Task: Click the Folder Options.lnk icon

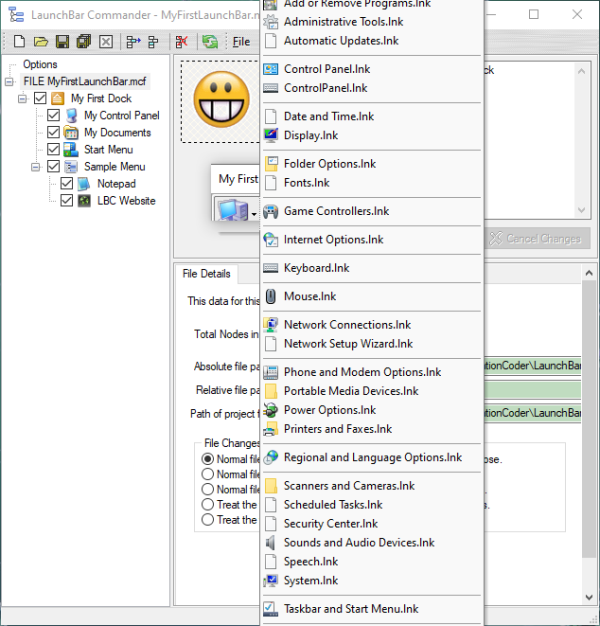Action: pos(271,164)
